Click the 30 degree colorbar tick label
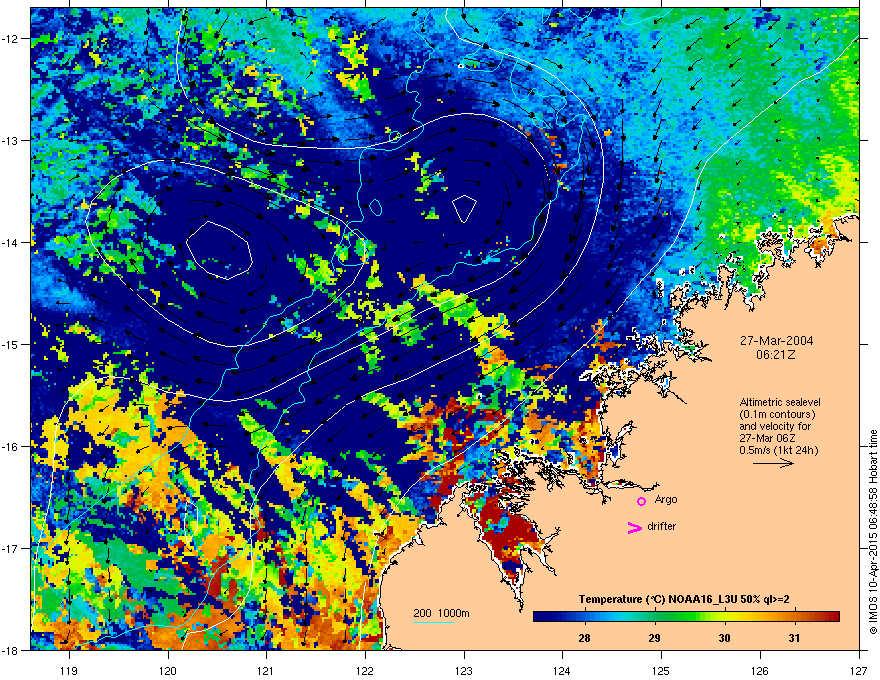 coord(725,638)
